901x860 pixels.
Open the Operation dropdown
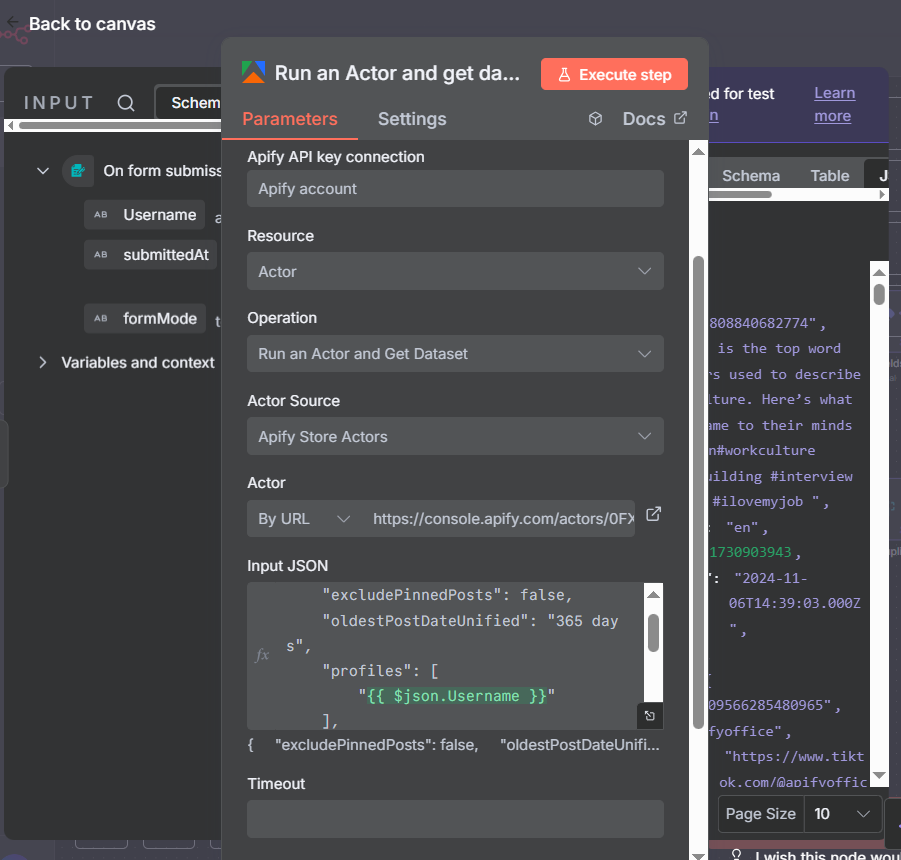click(x=455, y=354)
